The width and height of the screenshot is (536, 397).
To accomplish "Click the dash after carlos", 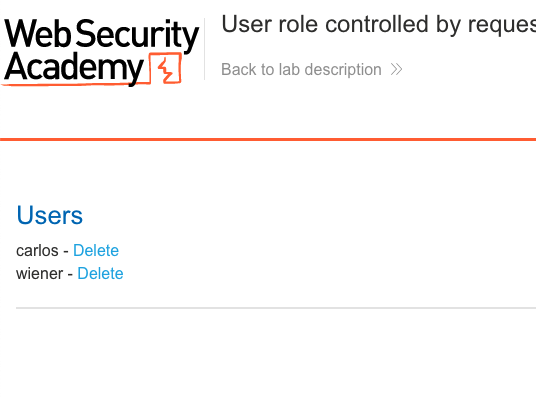I will point(66,251).
